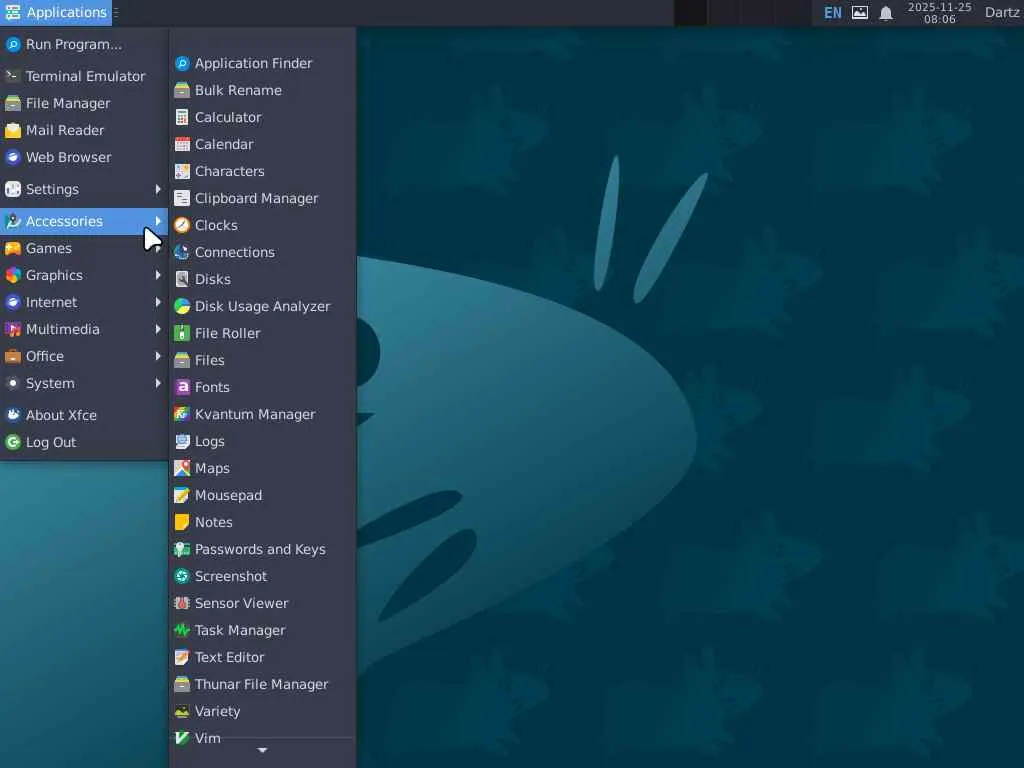Open the Sensor Viewer icon
The width and height of the screenshot is (1024, 768).
click(x=182, y=603)
